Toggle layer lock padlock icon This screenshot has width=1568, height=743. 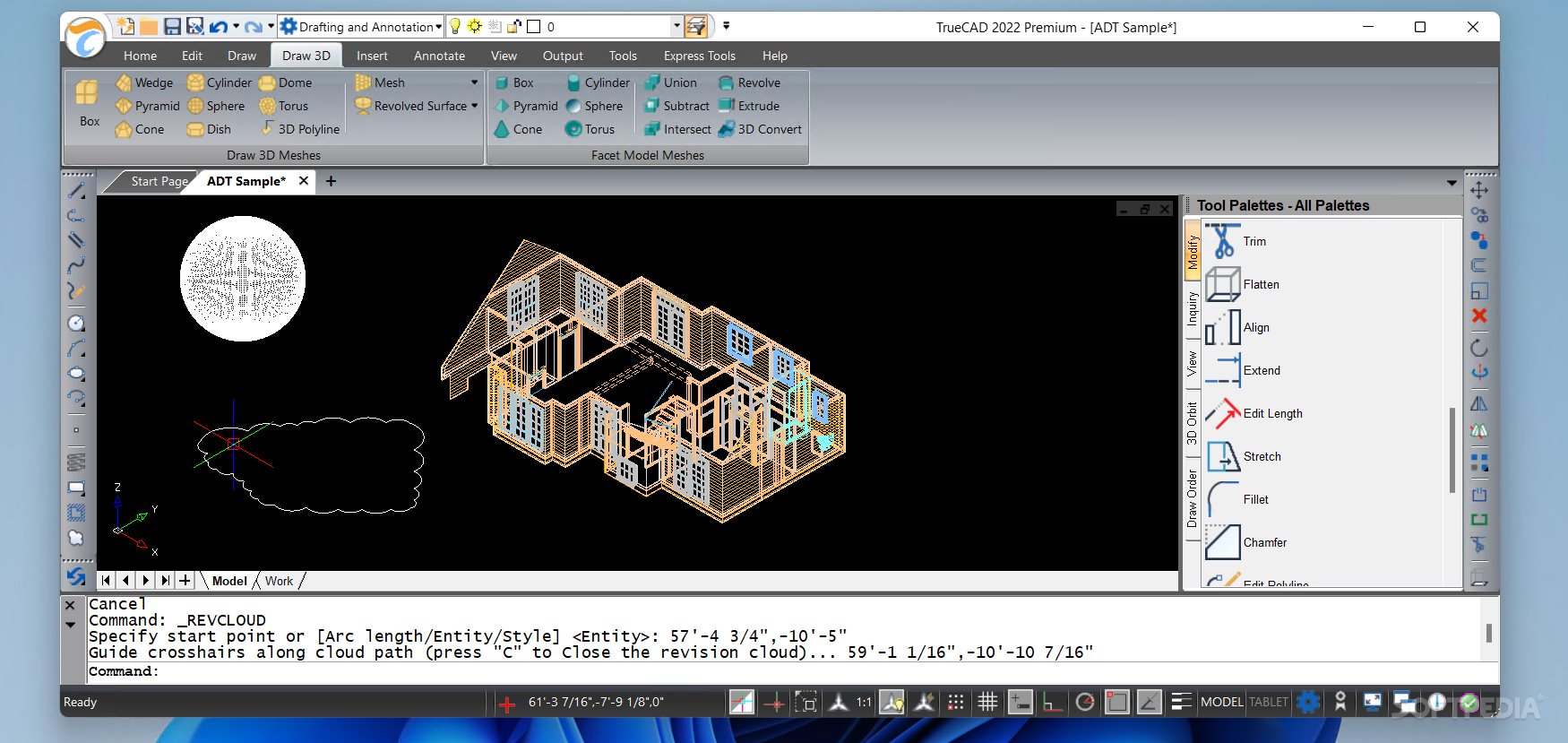[x=514, y=26]
